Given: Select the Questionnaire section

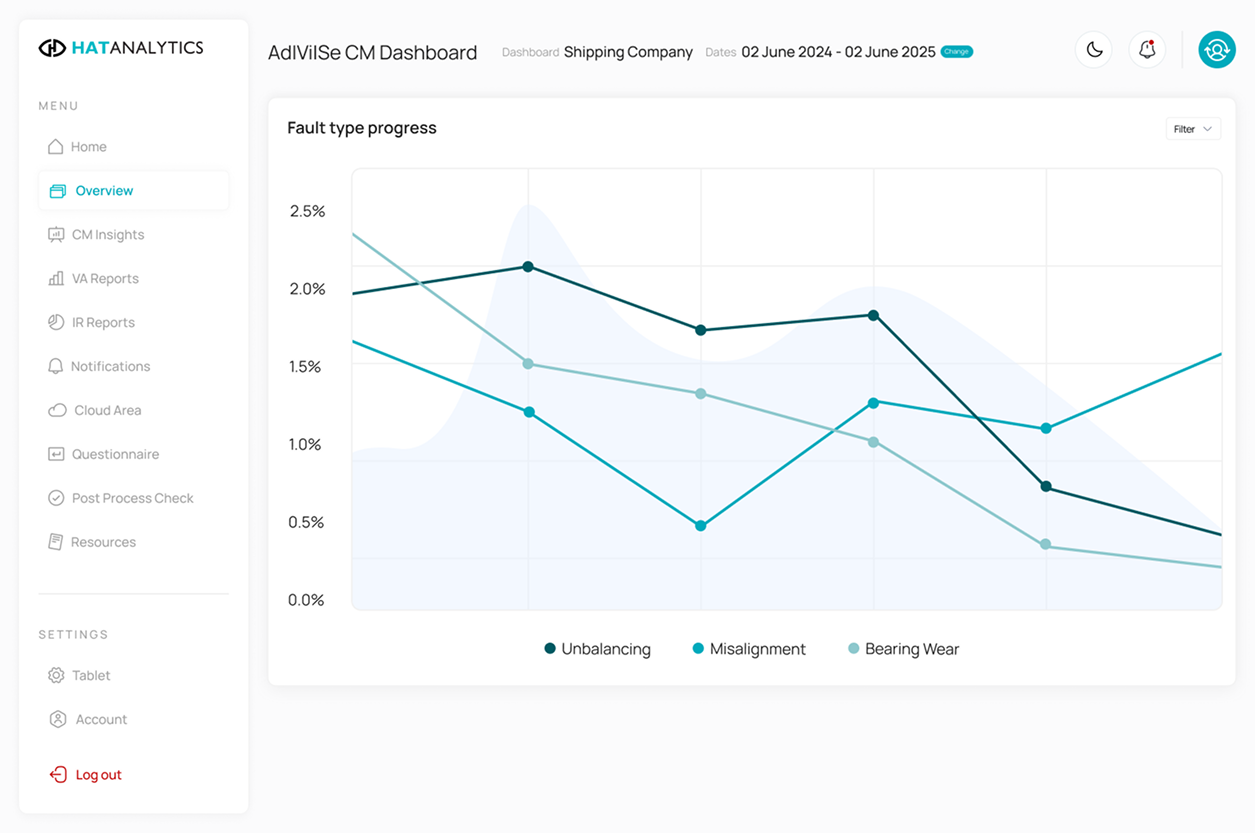Looking at the screenshot, I should 115,453.
